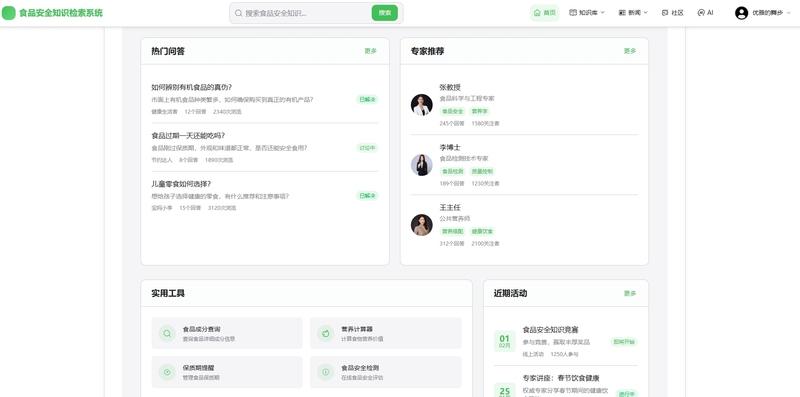Screen dimensions: 800x397
Task: Open the 营养计算器 tool title
Action: (x=357, y=329)
